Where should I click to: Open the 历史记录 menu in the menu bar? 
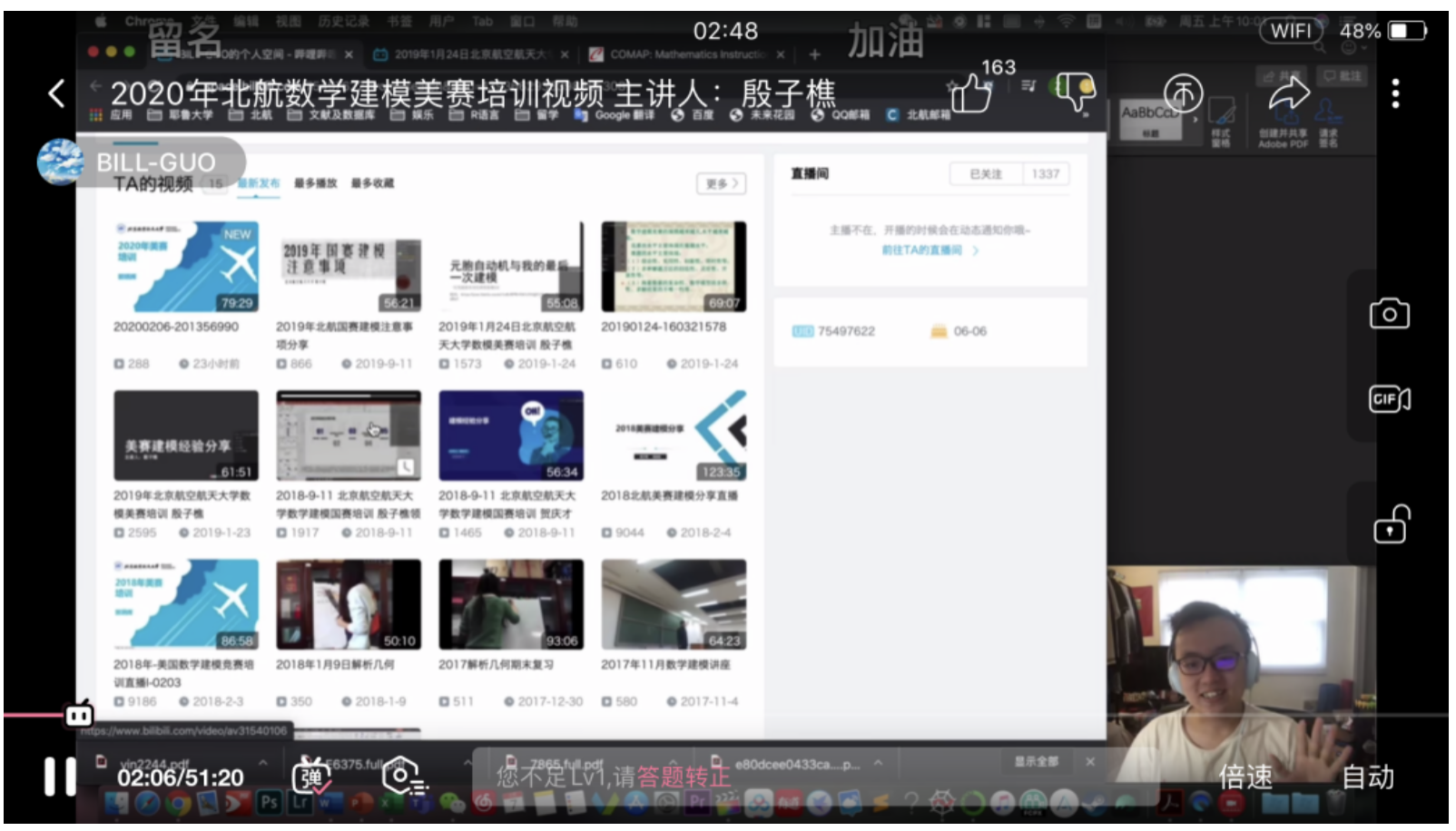tap(343, 21)
